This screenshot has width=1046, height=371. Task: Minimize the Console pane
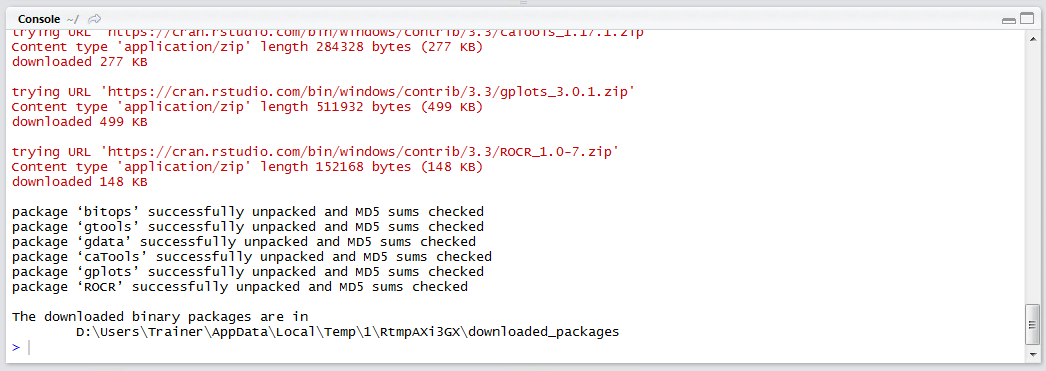[1009, 21]
